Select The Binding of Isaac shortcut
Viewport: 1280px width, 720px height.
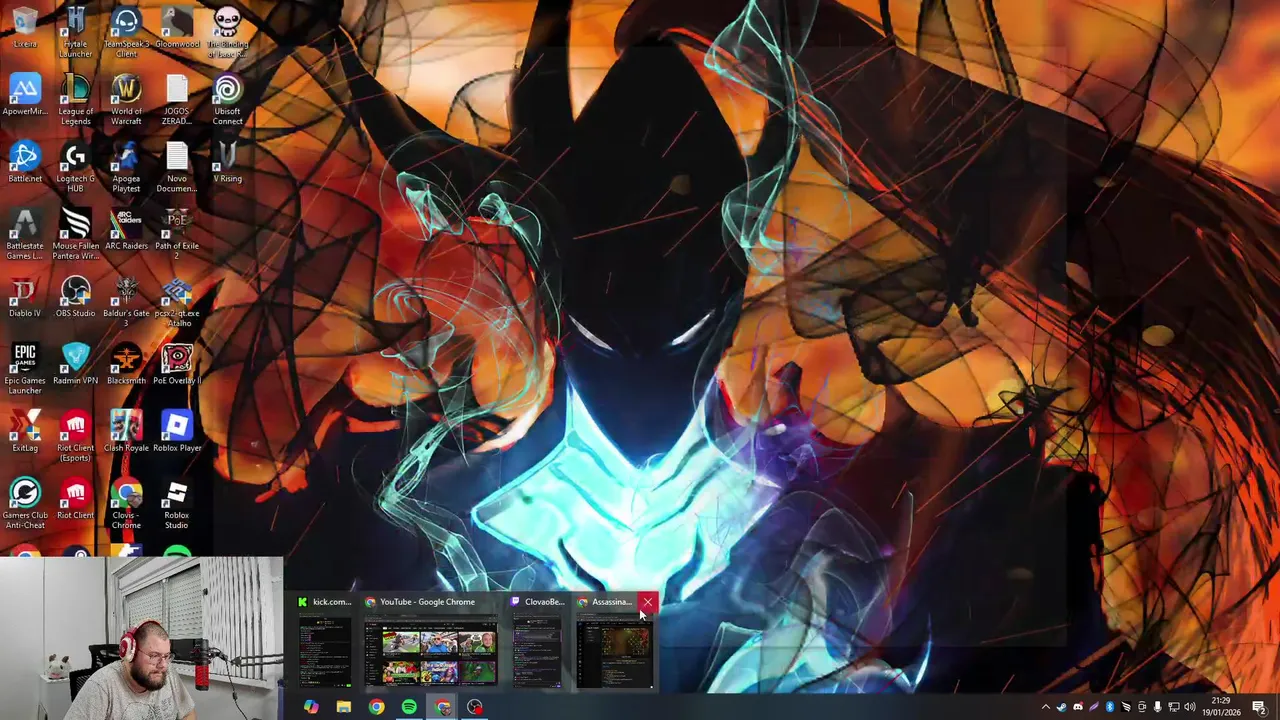227,30
